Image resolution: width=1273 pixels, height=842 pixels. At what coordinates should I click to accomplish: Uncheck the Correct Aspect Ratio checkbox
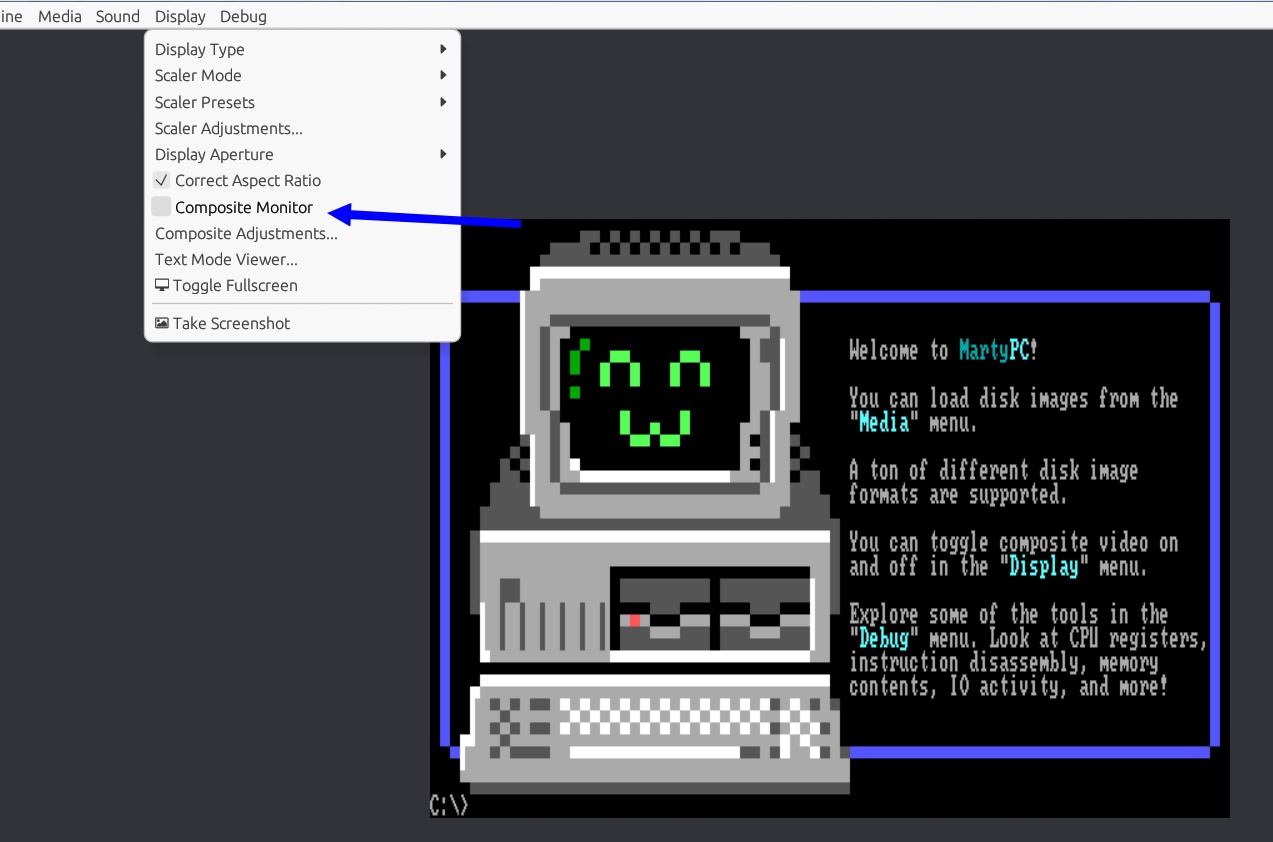pos(161,180)
